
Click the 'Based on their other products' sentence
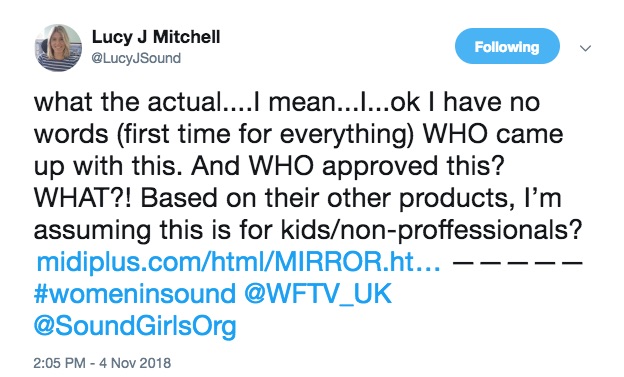tap(325, 198)
